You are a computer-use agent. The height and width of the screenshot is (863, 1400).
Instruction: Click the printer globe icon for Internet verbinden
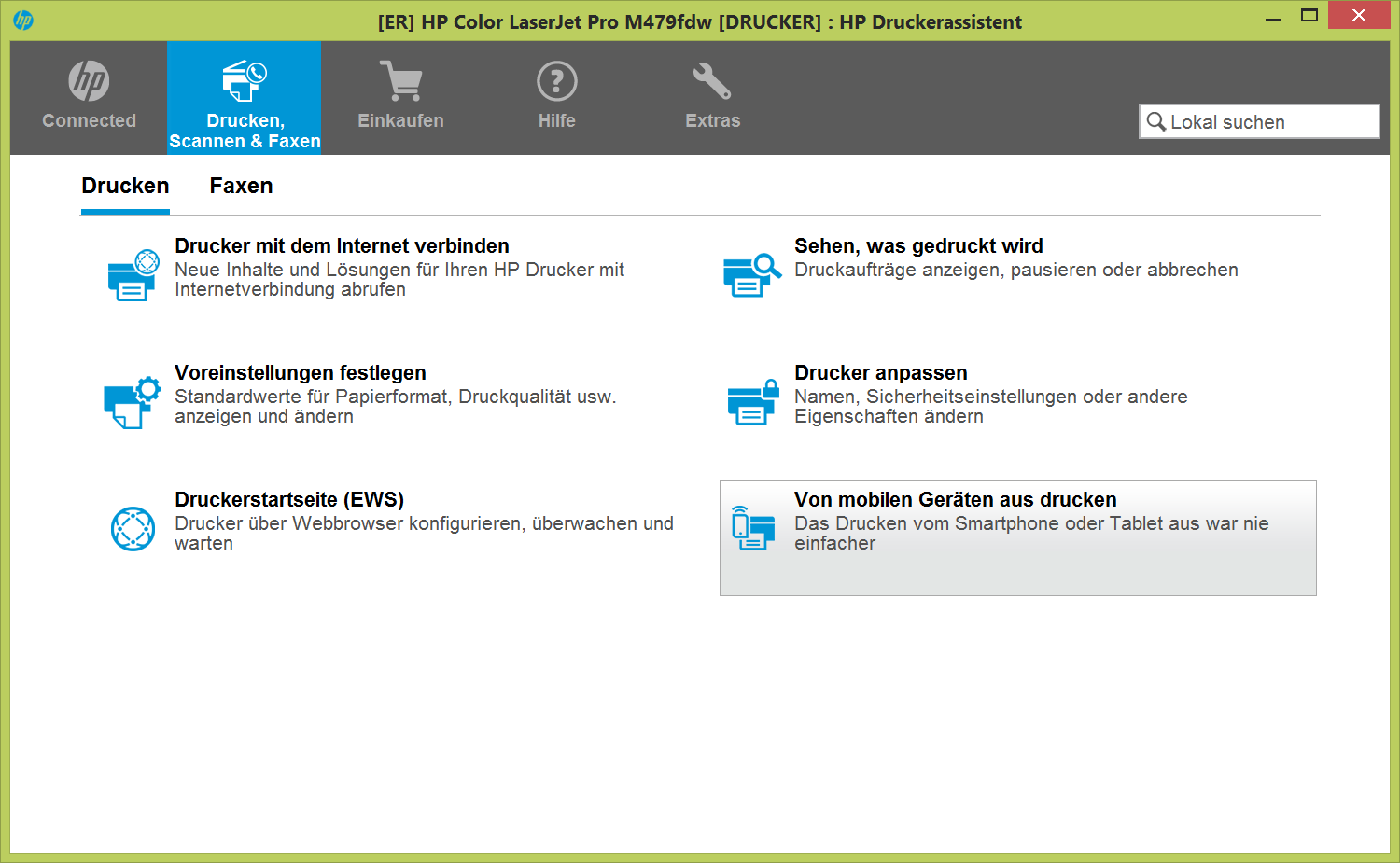(x=133, y=275)
